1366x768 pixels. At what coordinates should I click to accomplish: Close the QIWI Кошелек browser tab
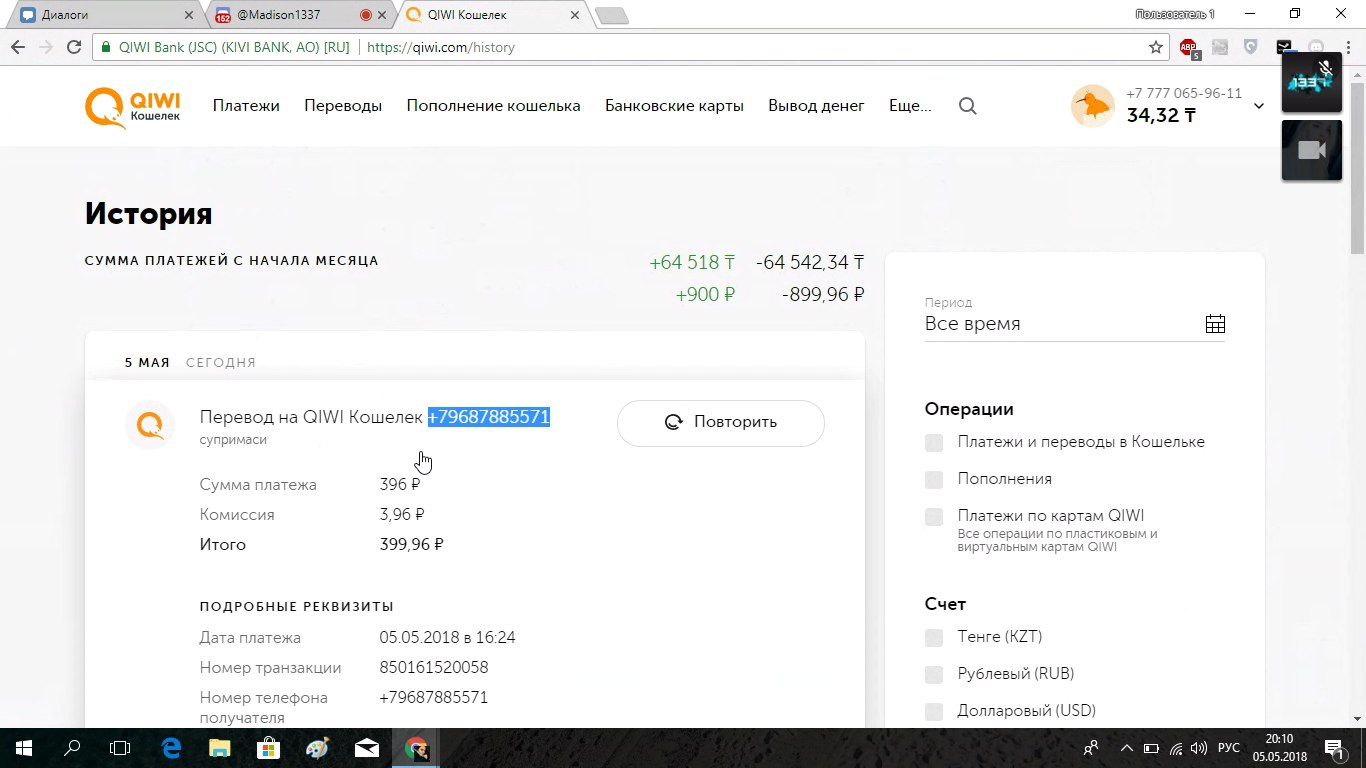[574, 15]
